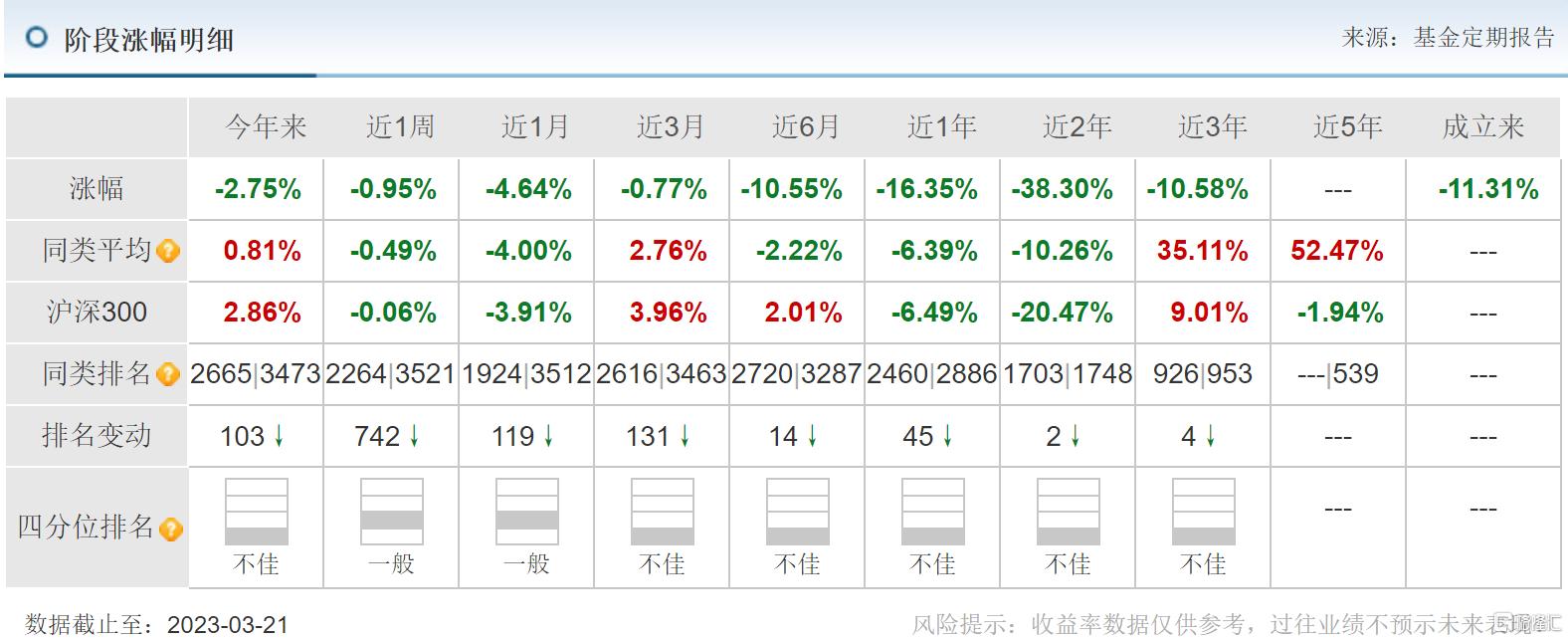
Task: Click the 1703|1748 ranking cell
Action: [x=1068, y=374]
